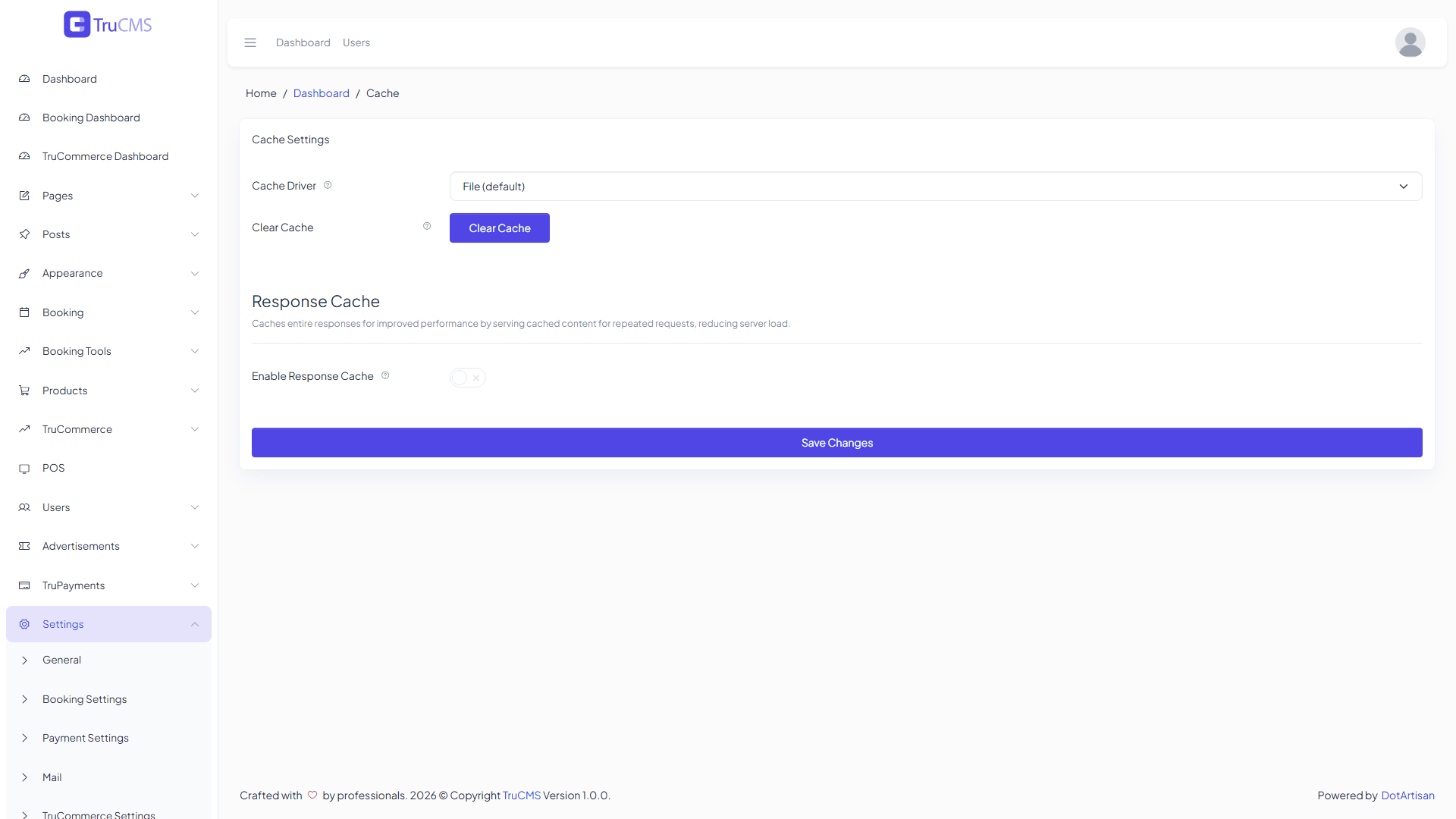Viewport: 1456px width, 819px height.
Task: Click the TruPayments card icon
Action: (24, 585)
